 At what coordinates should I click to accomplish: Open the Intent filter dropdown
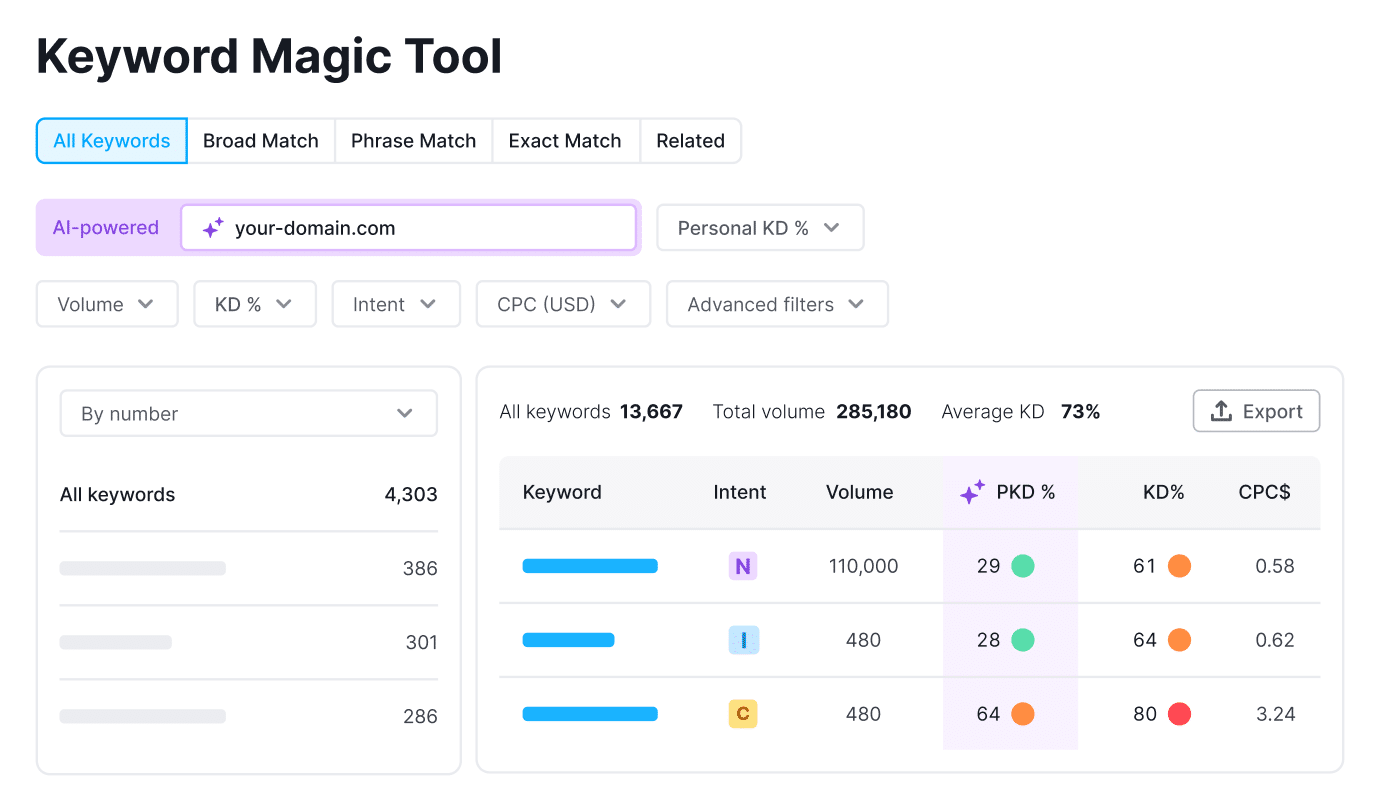(396, 304)
